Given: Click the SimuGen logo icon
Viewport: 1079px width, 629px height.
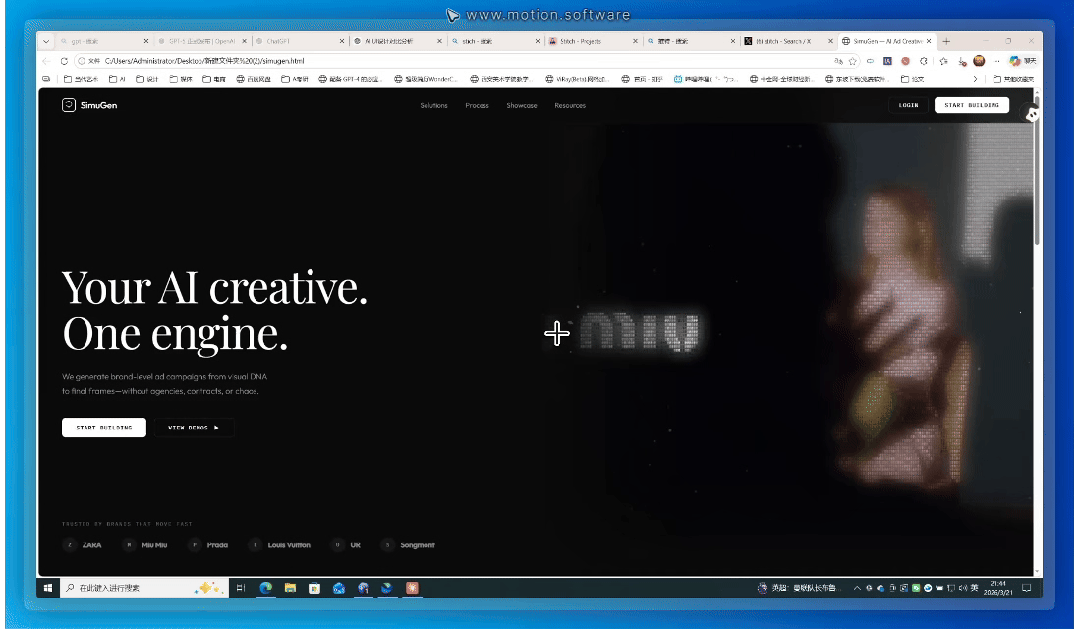Looking at the screenshot, I should tap(69, 105).
